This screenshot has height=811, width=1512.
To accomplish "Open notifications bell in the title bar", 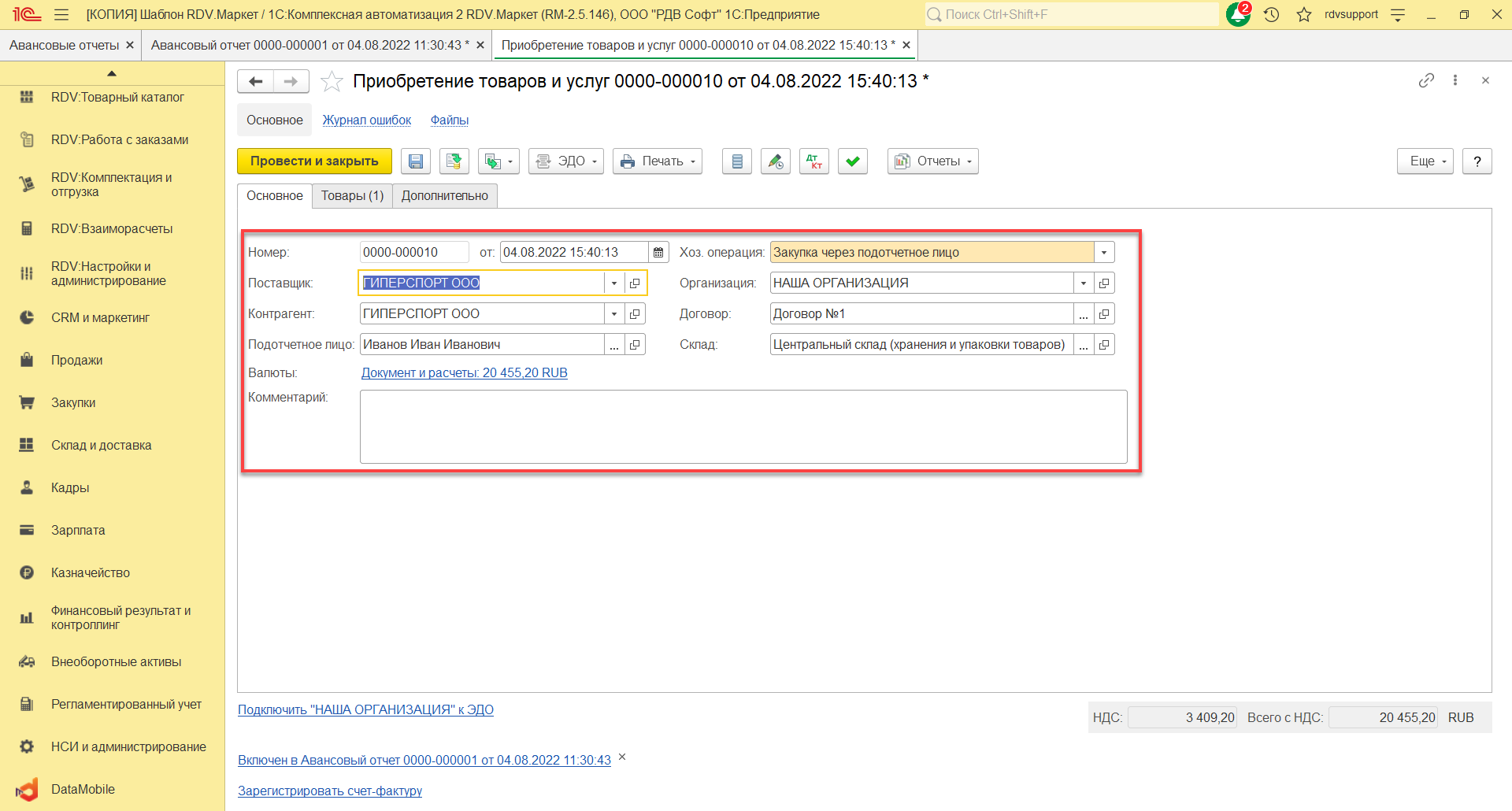I will point(1238,14).
